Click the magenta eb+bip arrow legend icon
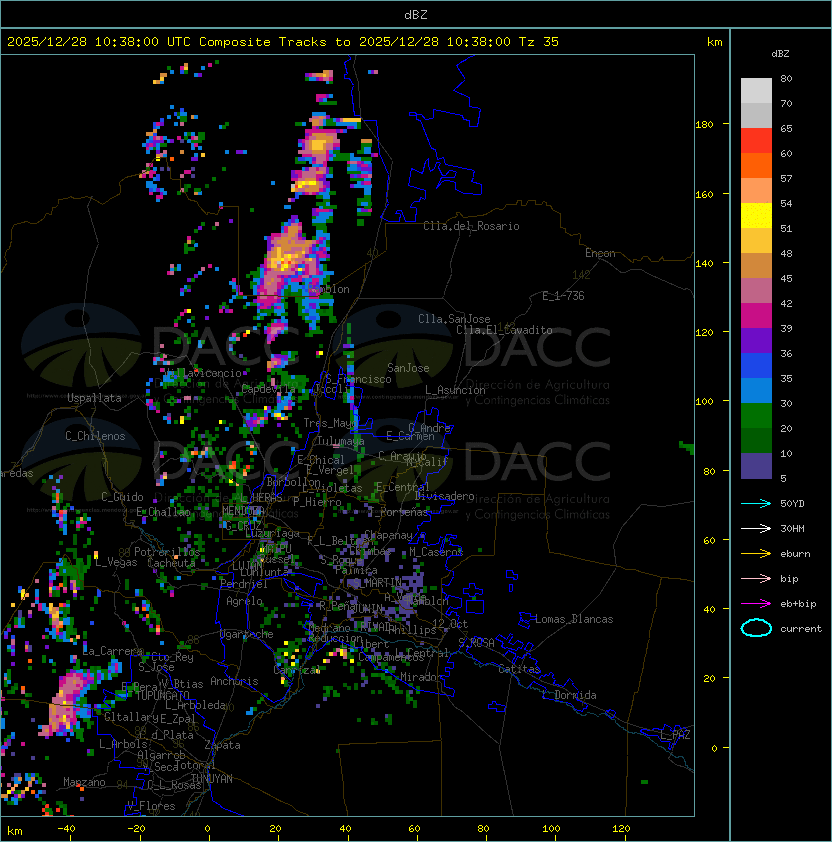This screenshot has height=842, width=832. click(x=756, y=604)
